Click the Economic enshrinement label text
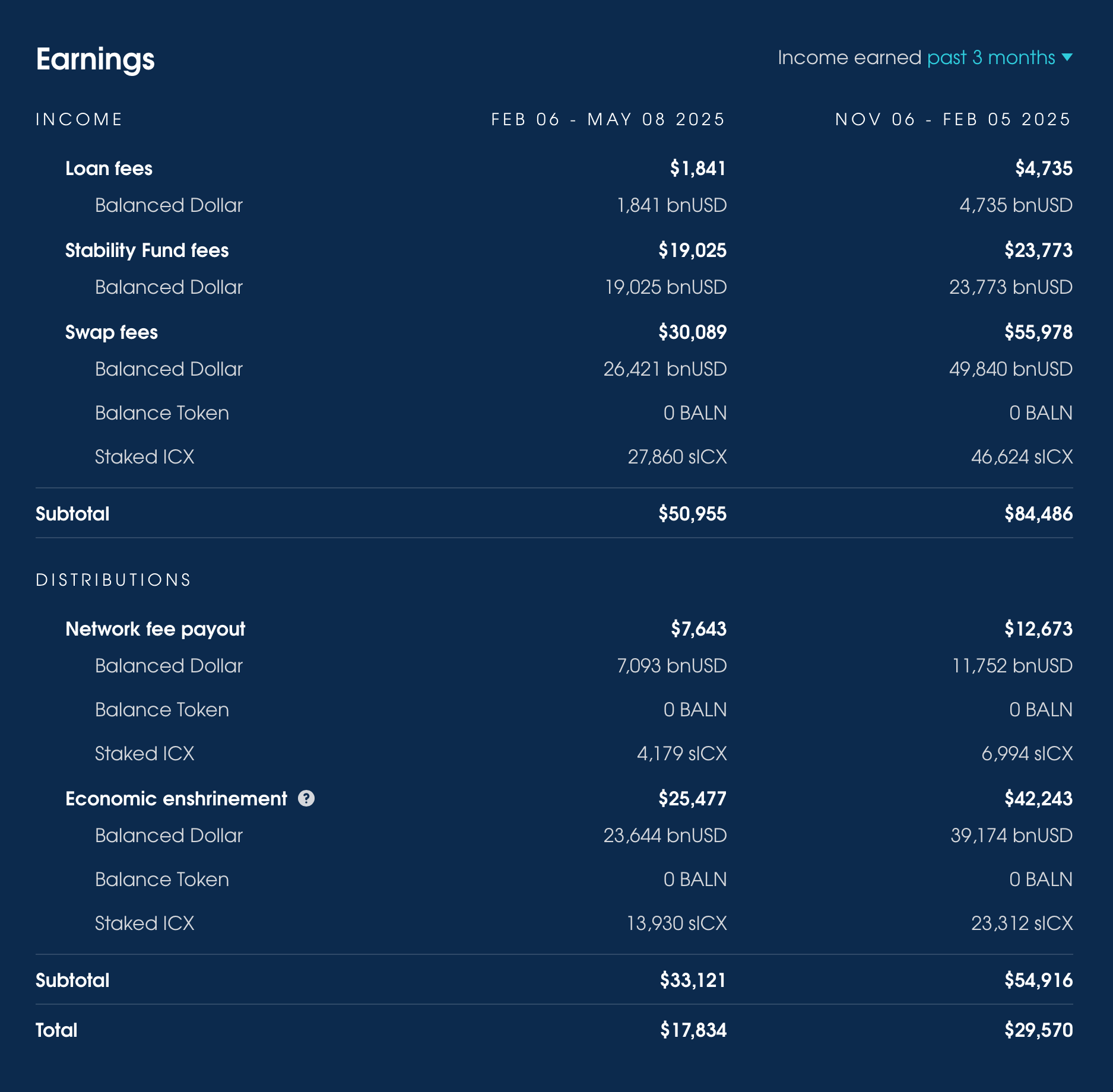This screenshot has height=1092, width=1113. pyautogui.click(x=176, y=799)
